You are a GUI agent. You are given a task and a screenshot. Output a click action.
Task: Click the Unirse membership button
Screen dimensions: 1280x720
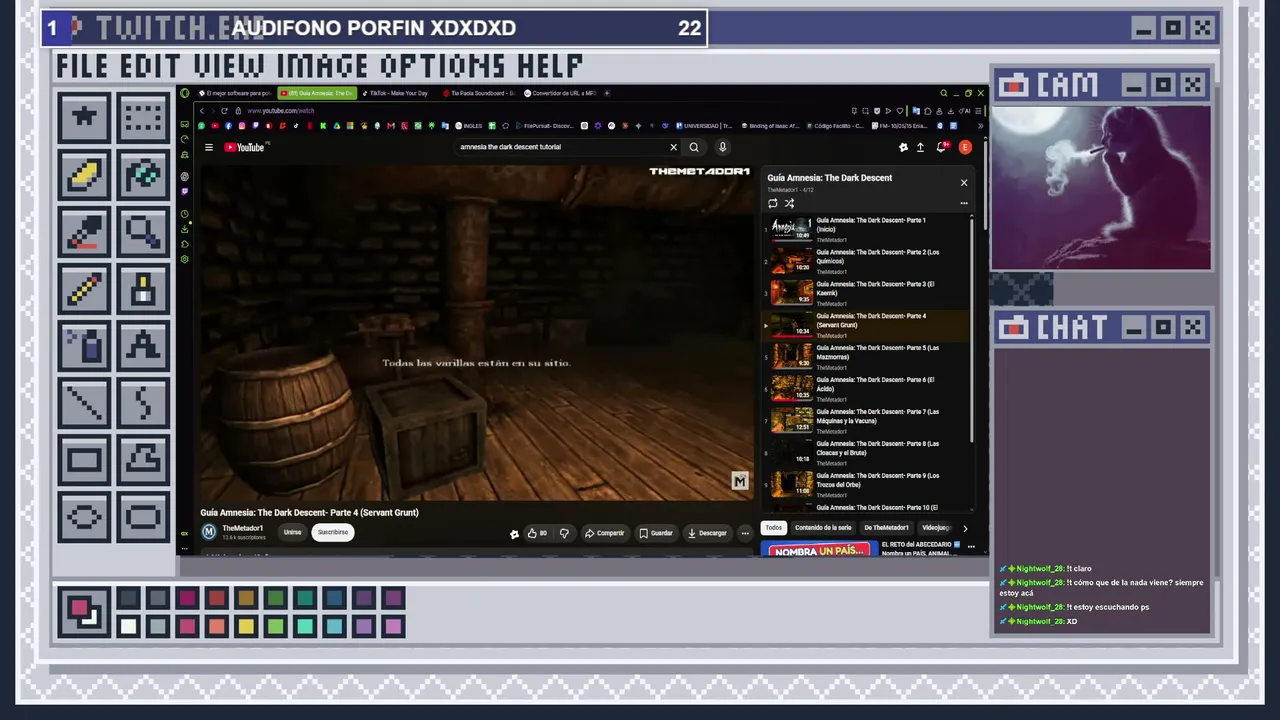pos(292,532)
